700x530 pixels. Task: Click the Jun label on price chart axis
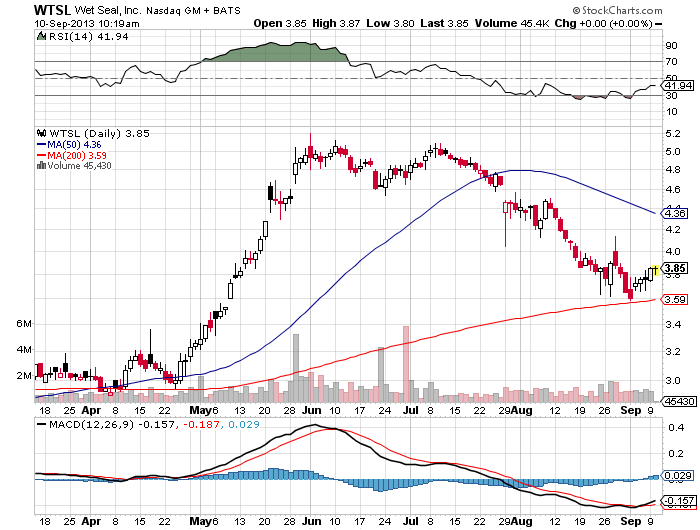312,410
